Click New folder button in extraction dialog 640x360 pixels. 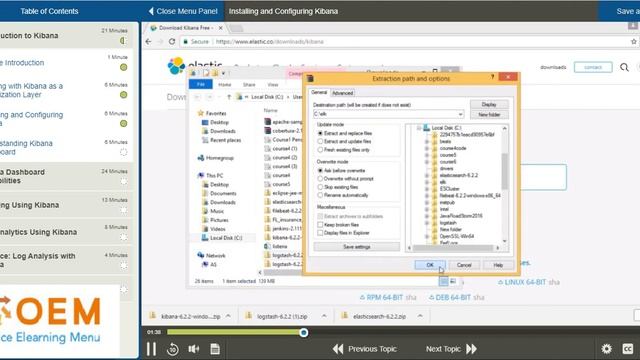[x=489, y=115]
